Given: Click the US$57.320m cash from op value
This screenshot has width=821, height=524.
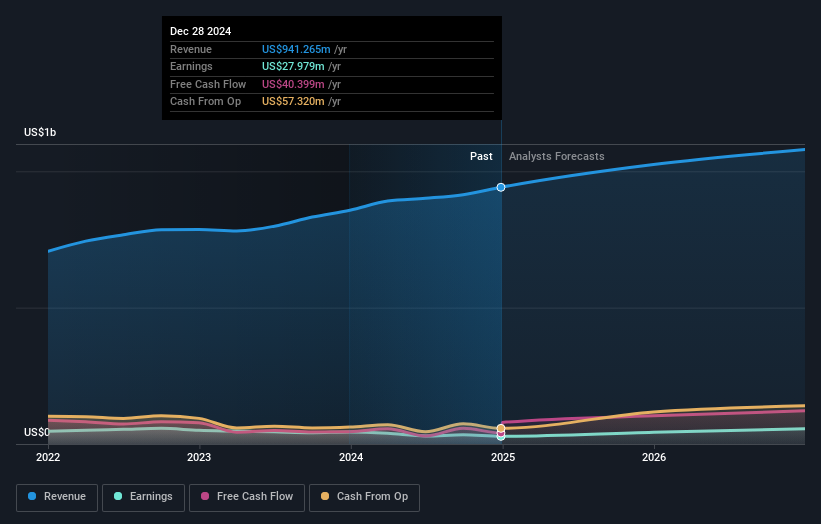Looking at the screenshot, I should point(293,102).
